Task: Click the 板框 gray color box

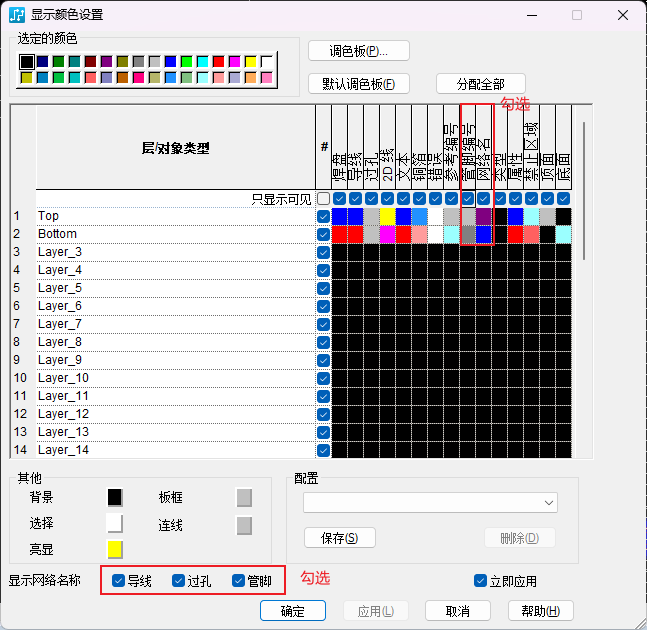Action: click(x=244, y=497)
